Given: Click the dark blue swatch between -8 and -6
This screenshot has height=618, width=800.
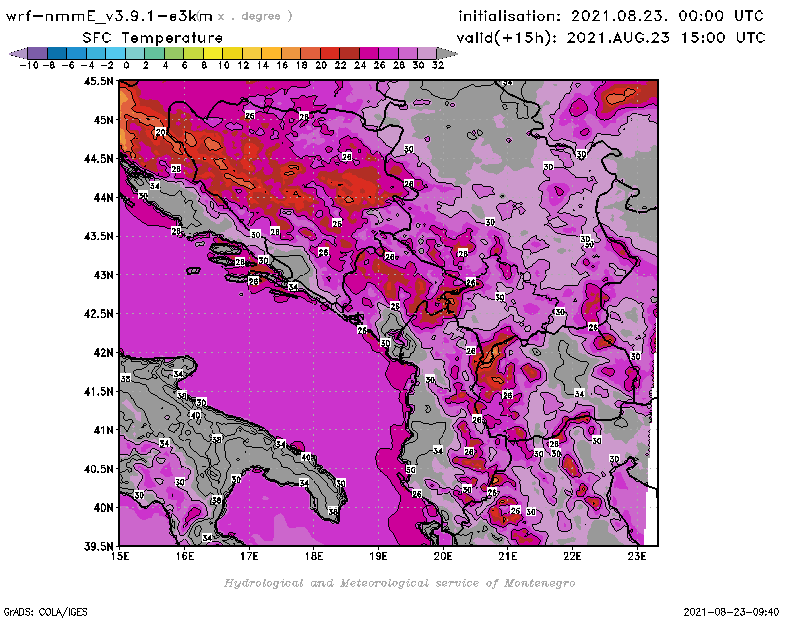Looking at the screenshot, I should (57, 53).
